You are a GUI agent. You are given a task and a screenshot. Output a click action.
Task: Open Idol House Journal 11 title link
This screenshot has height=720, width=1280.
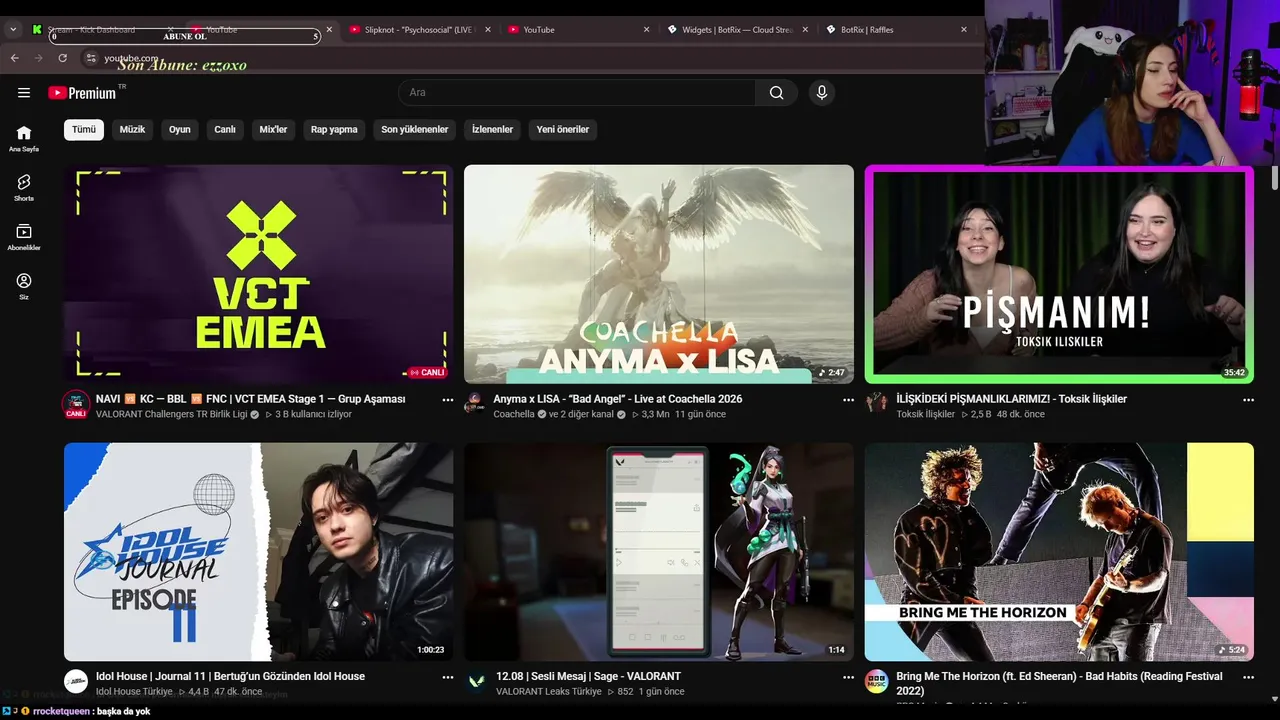[x=230, y=677]
